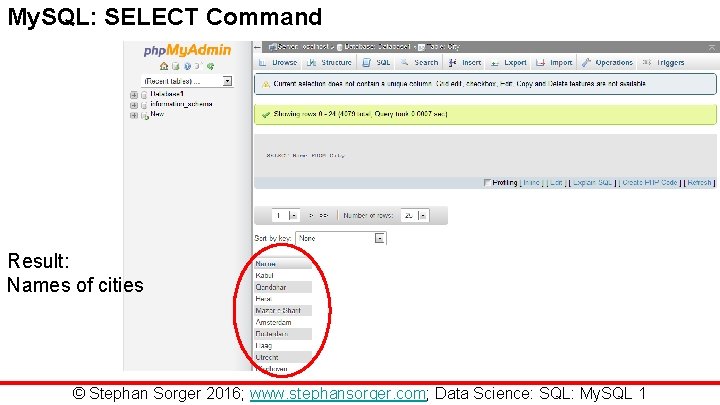Click the Insert tab icon
This screenshot has width=720, height=405.
pos(453,62)
